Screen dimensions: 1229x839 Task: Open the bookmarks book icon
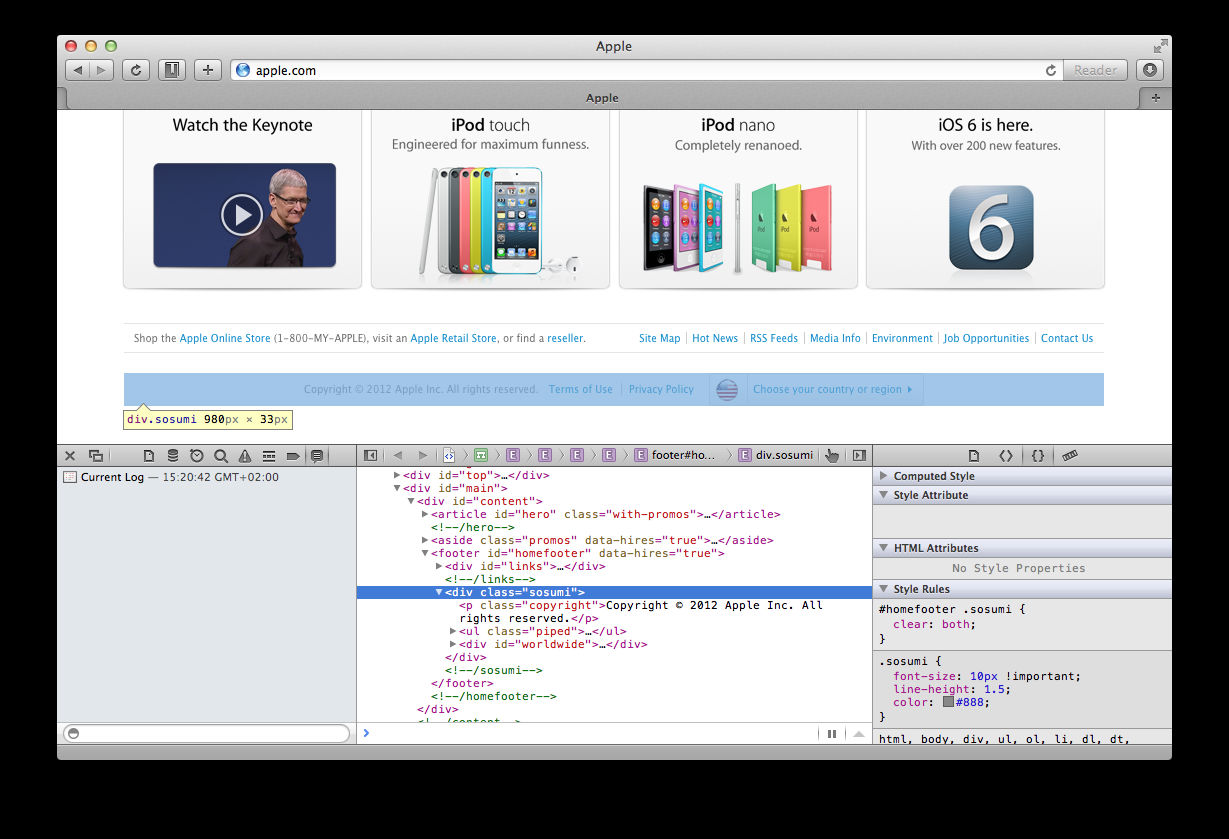(x=172, y=70)
